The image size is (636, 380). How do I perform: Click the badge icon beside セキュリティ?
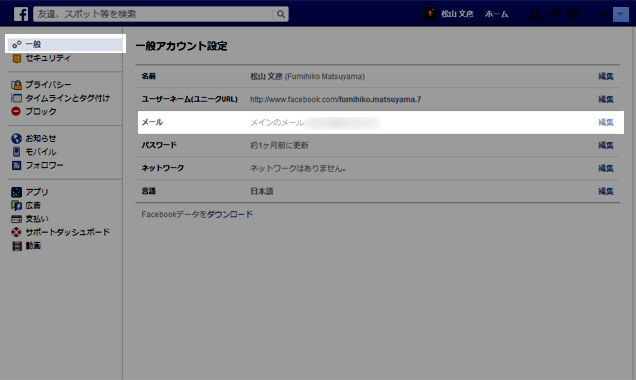tap(17, 58)
